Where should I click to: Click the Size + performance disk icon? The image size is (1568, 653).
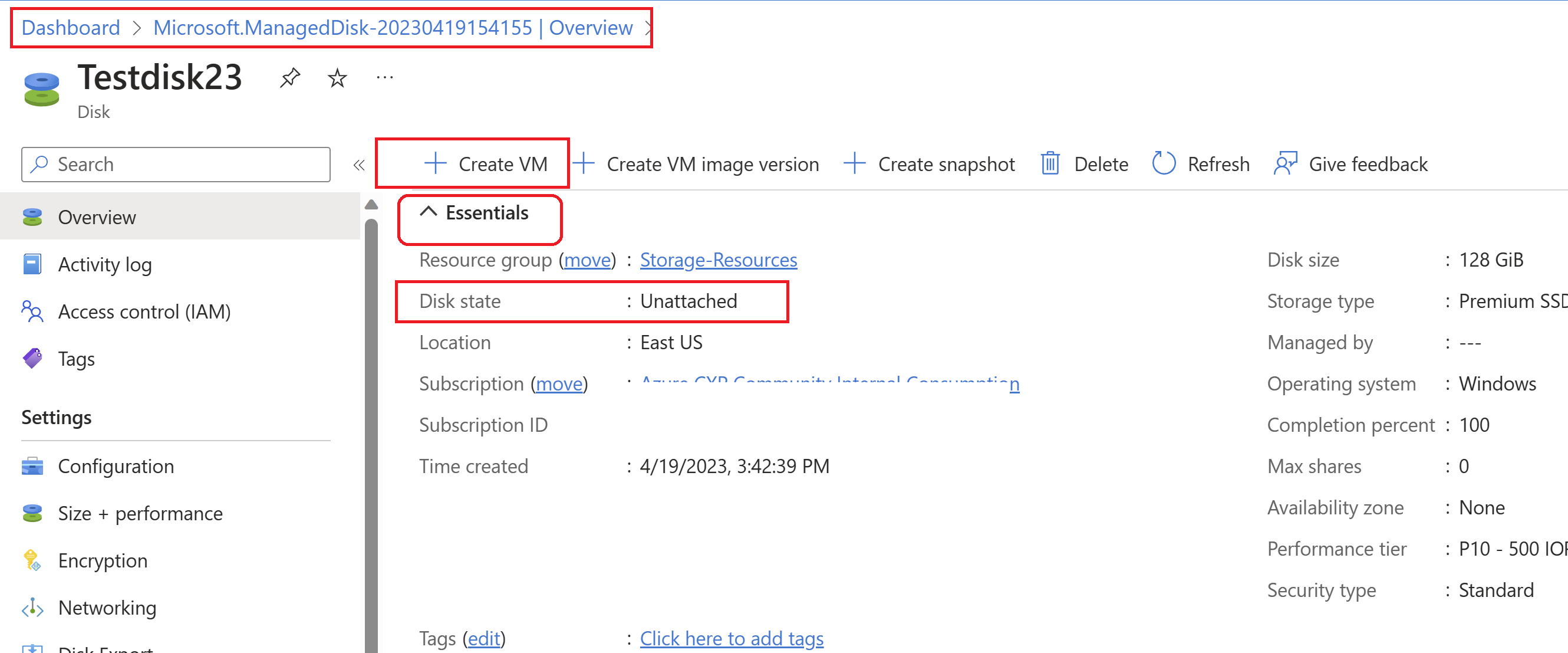(32, 513)
